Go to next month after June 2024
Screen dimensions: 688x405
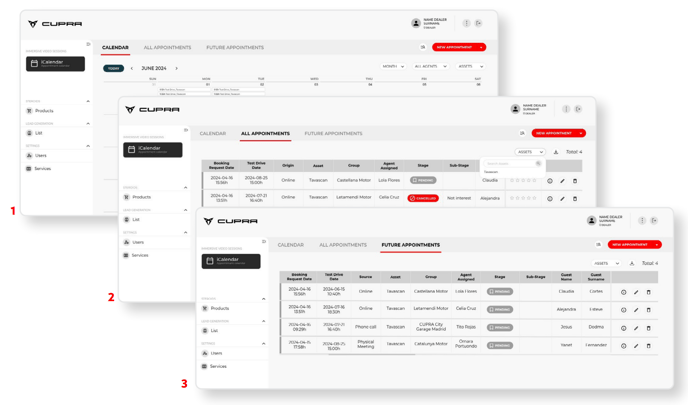tap(177, 69)
